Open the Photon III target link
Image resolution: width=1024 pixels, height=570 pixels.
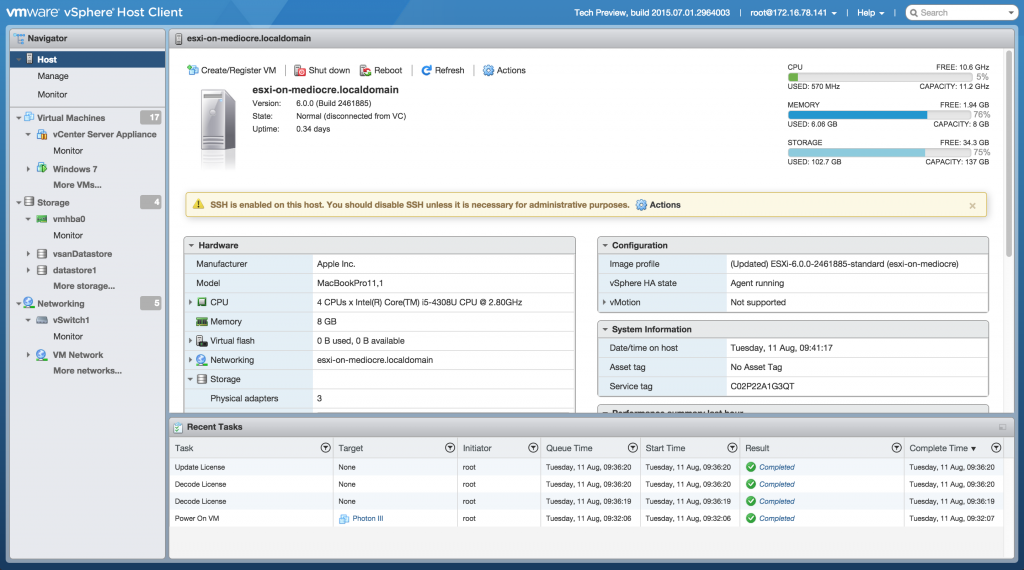point(368,518)
